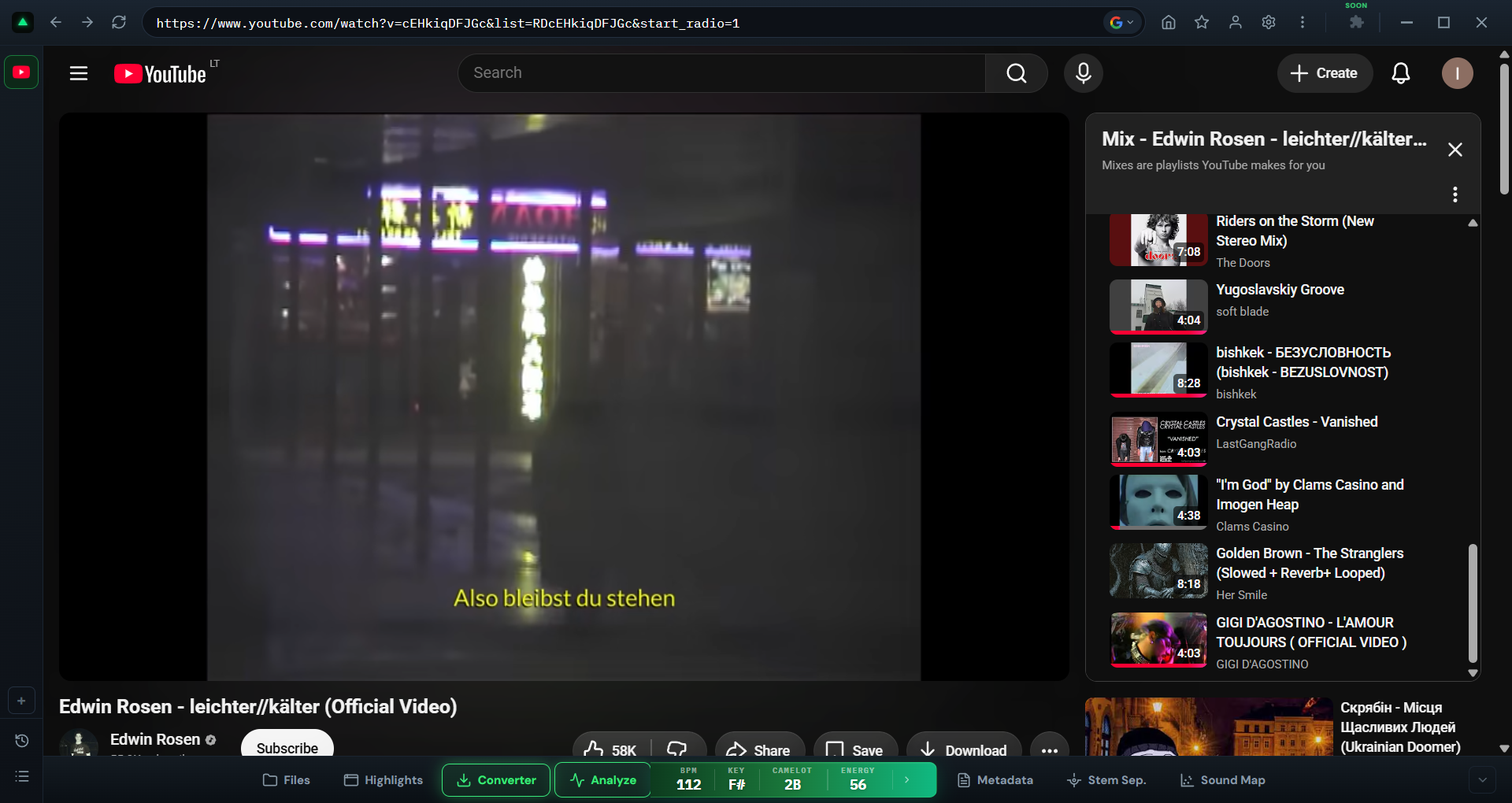
Task: Go back with the browser back arrow
Action: point(56,22)
